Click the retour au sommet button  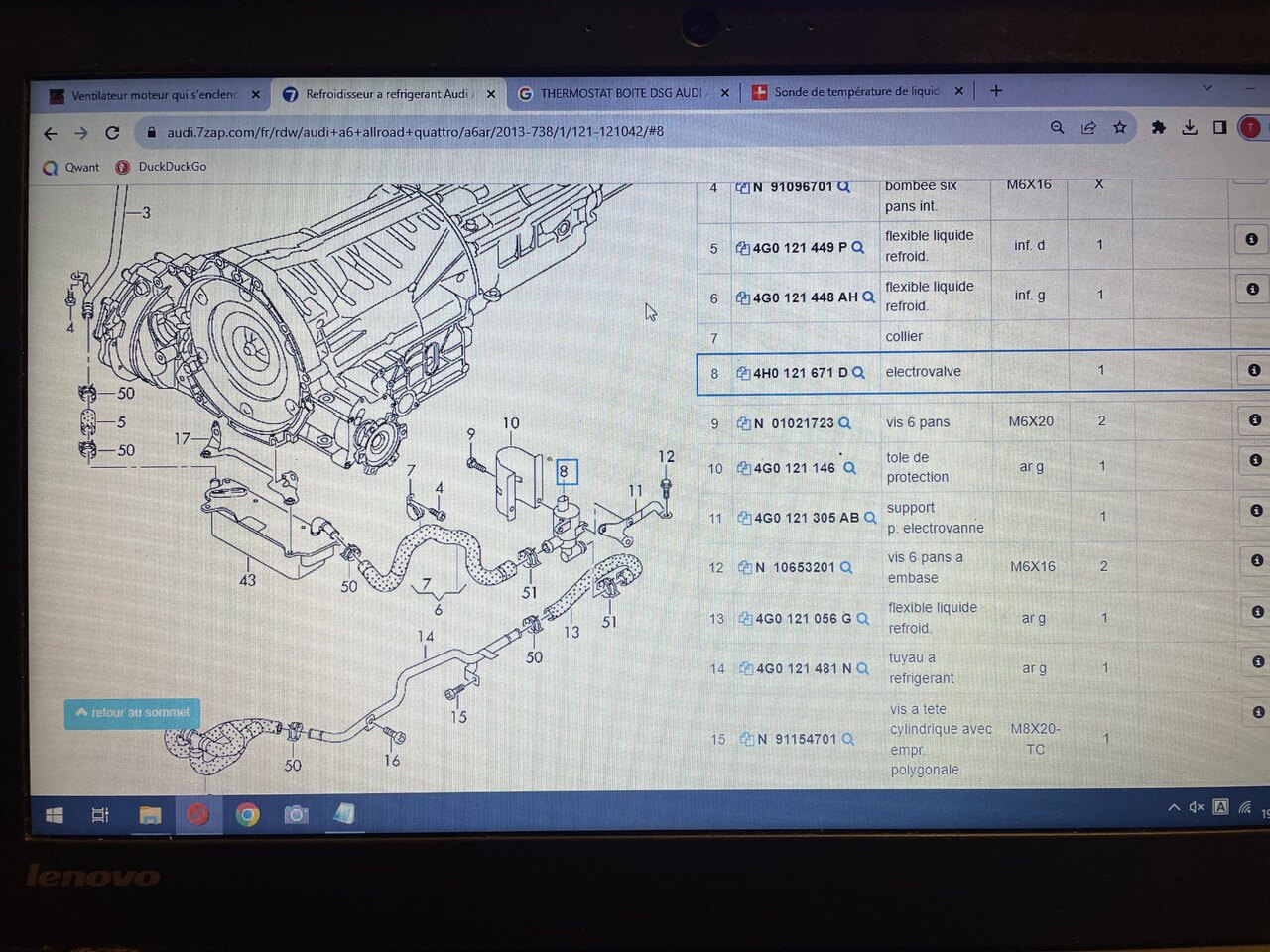tap(133, 713)
